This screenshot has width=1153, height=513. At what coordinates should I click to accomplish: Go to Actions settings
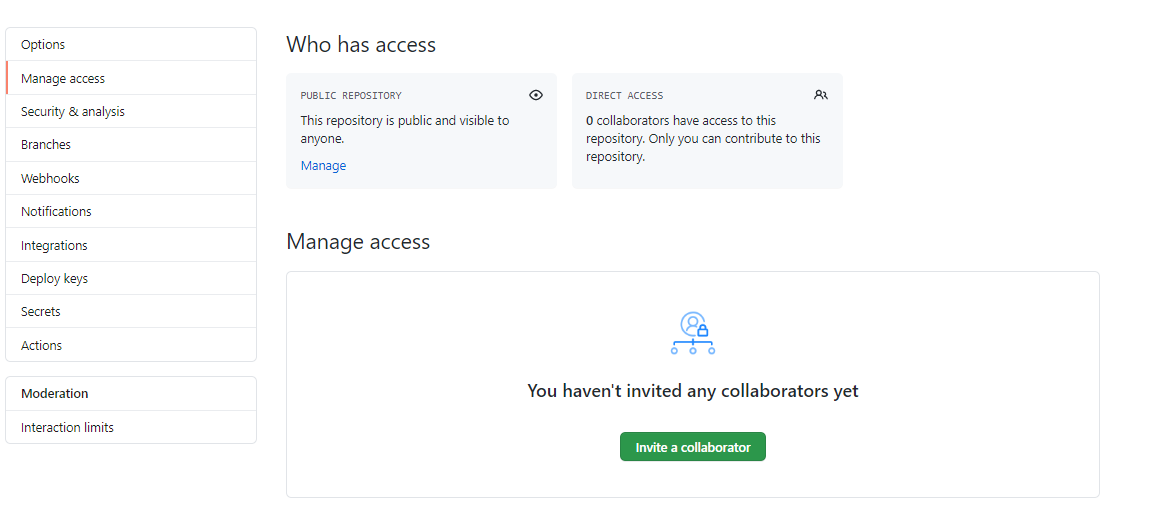(x=131, y=345)
